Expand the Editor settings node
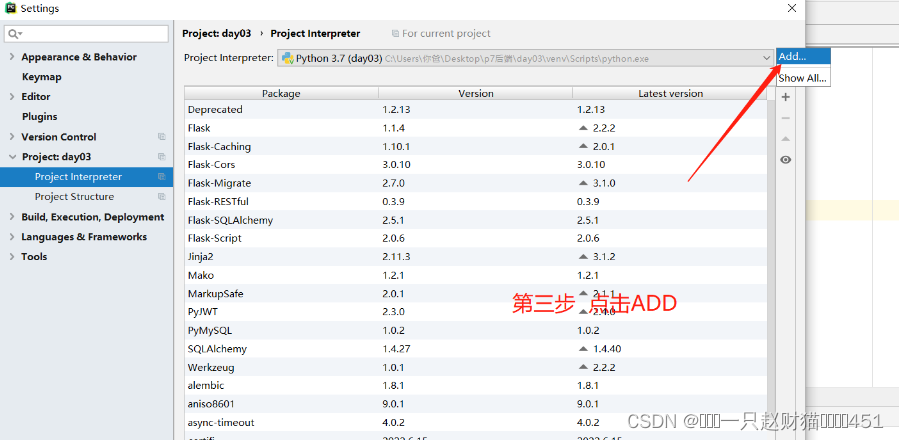 click(12, 96)
